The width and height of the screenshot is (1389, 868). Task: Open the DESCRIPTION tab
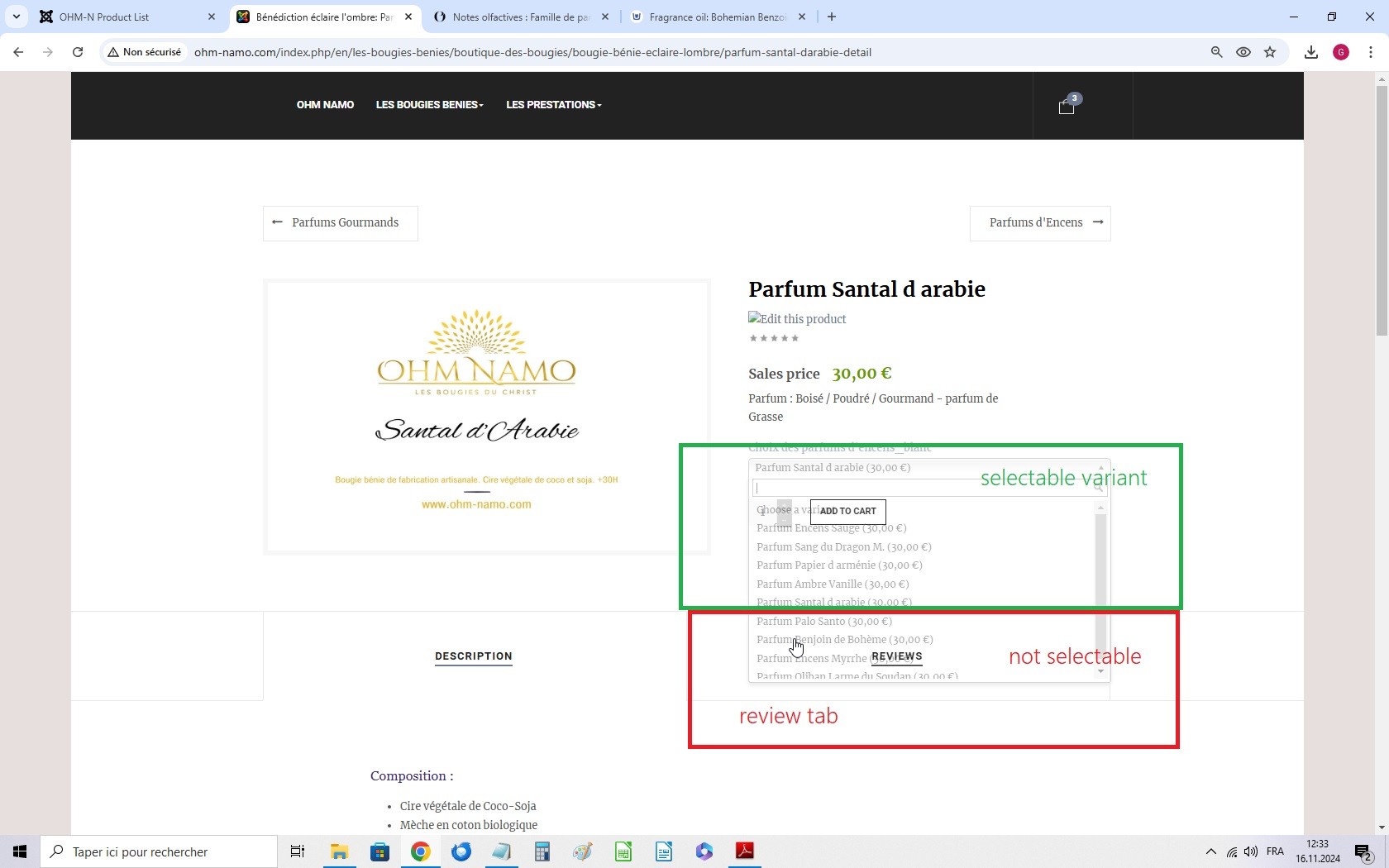[474, 656]
